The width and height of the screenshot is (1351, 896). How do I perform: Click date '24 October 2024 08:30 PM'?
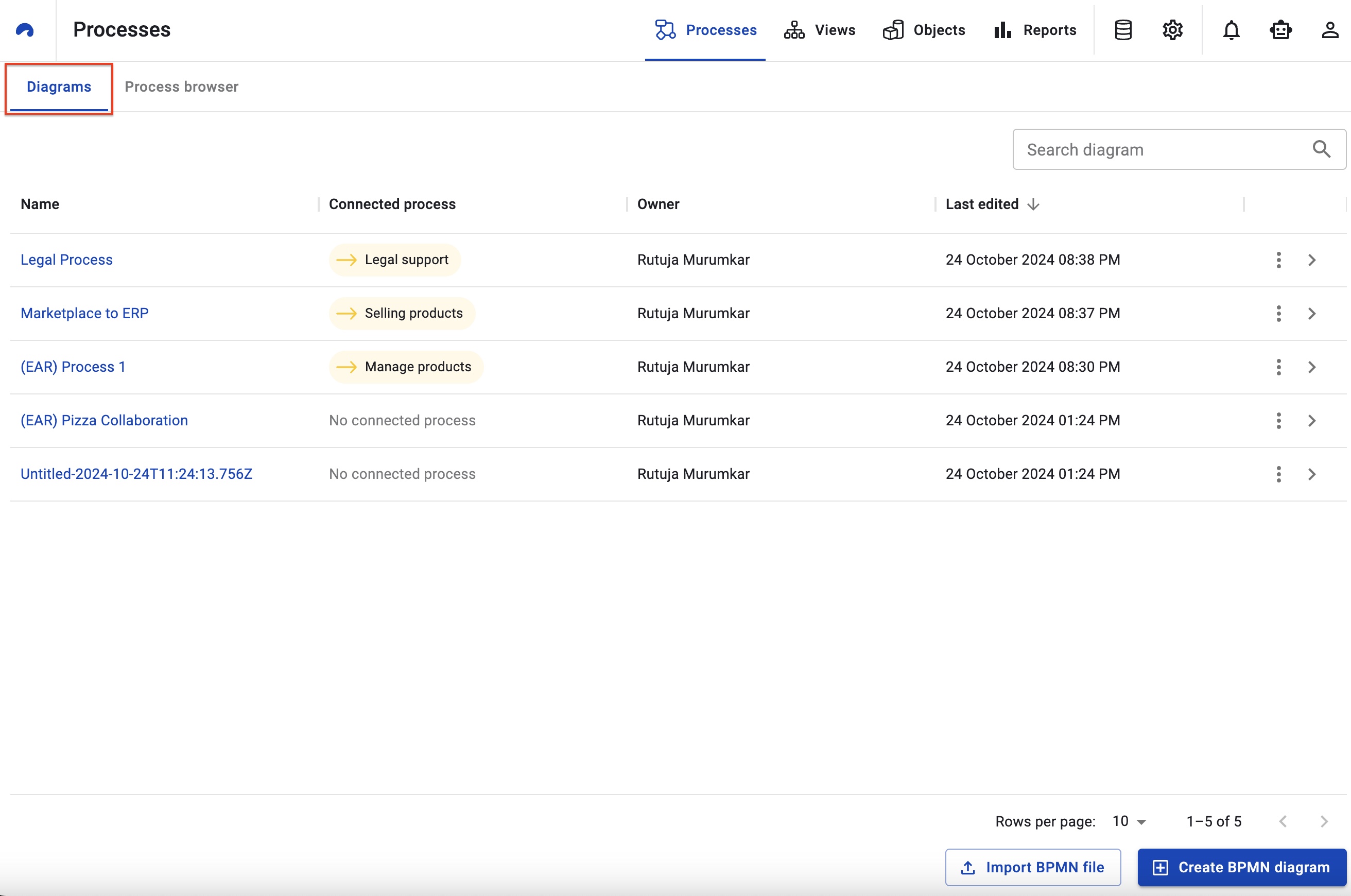[1033, 367]
